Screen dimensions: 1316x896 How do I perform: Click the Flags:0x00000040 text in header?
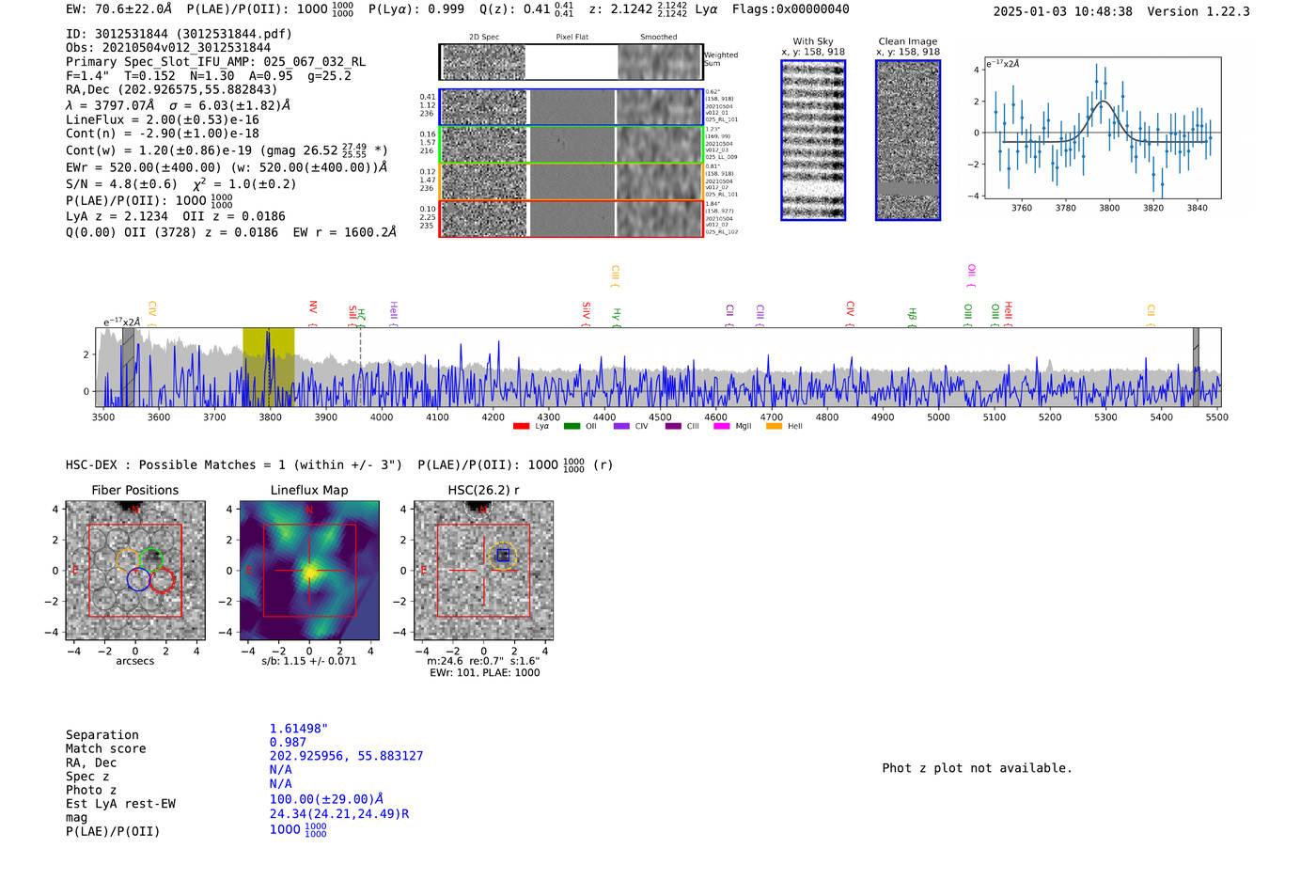point(791,9)
